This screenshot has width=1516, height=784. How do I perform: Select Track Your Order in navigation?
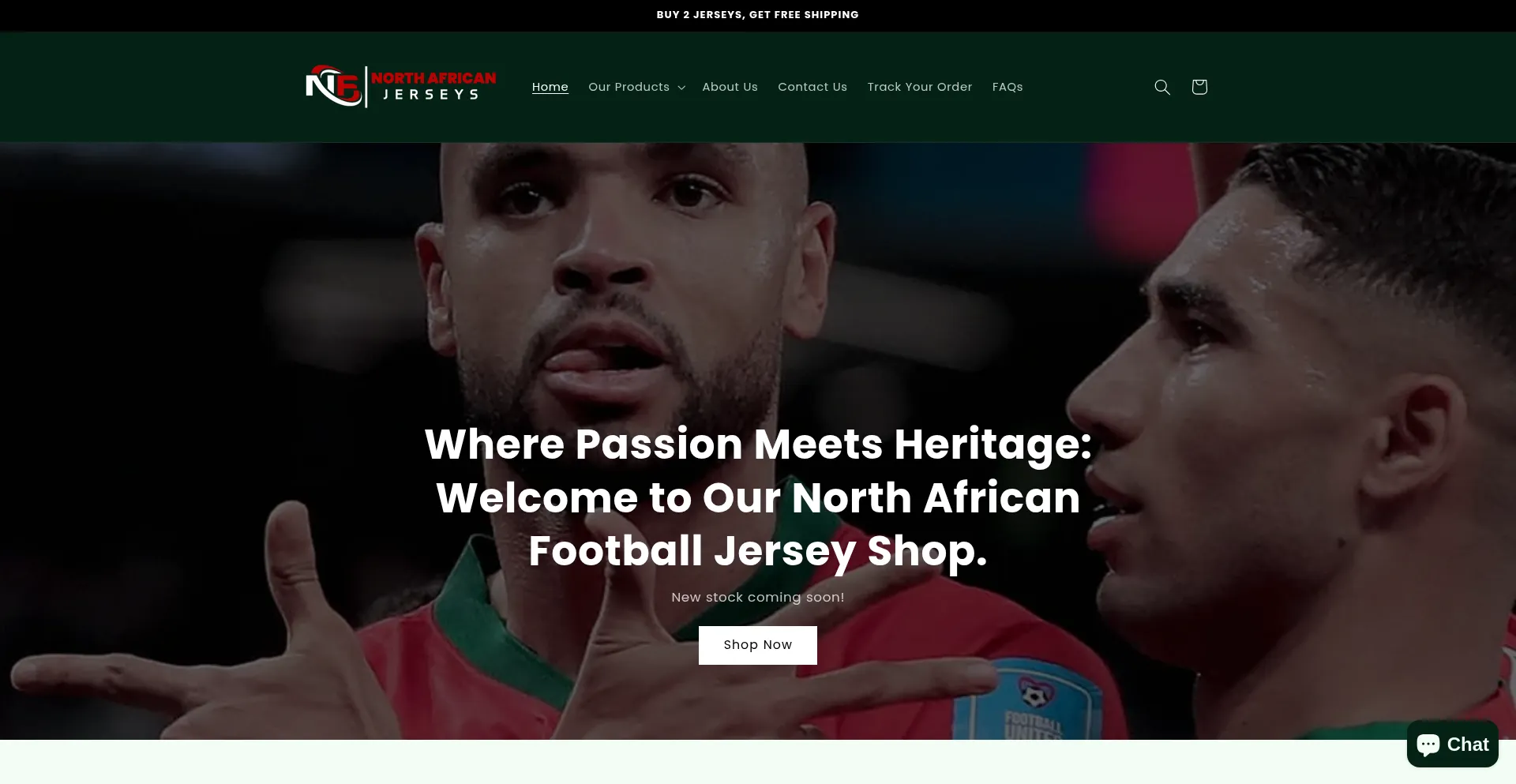919,87
